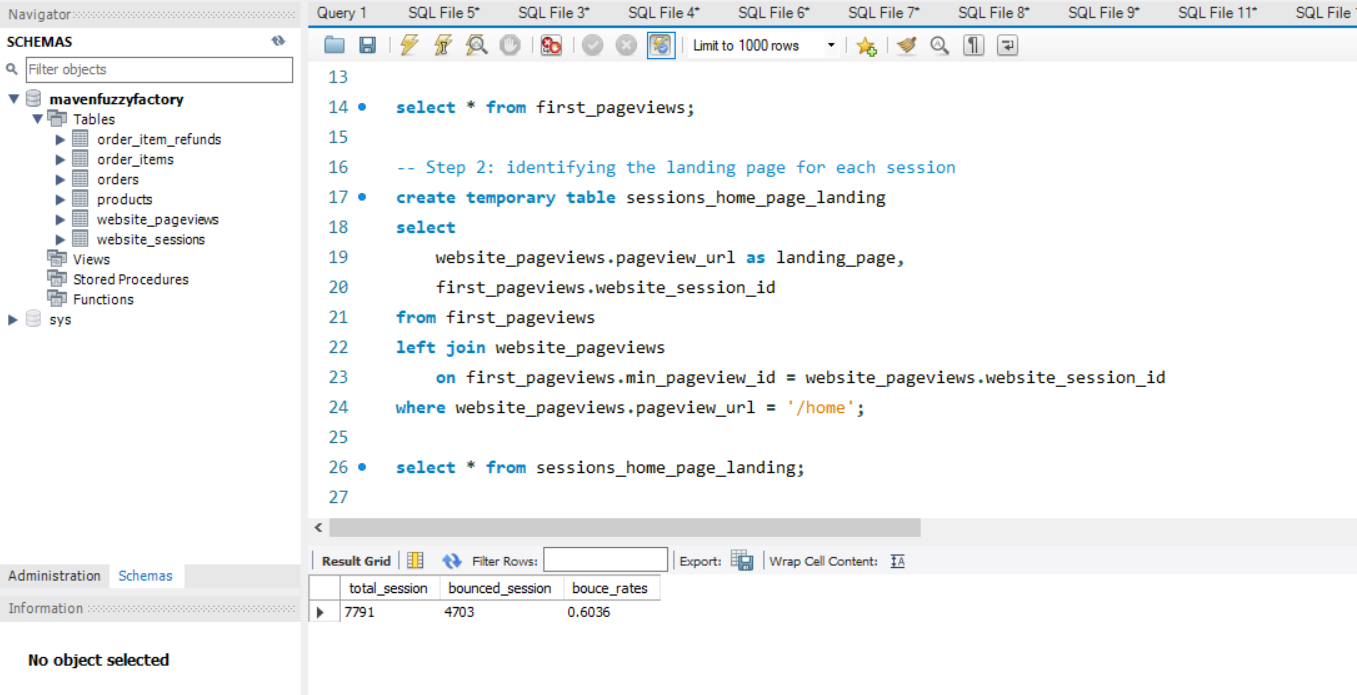Sort by the bouce_rates column header

610,588
